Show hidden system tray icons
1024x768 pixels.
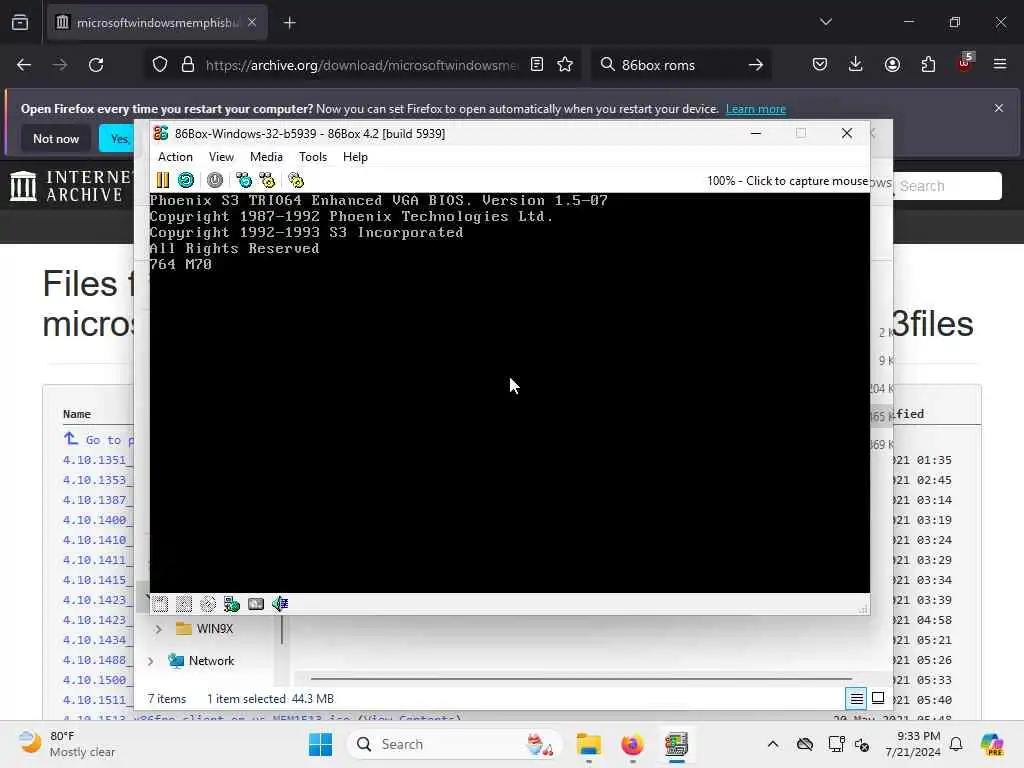pos(773,744)
